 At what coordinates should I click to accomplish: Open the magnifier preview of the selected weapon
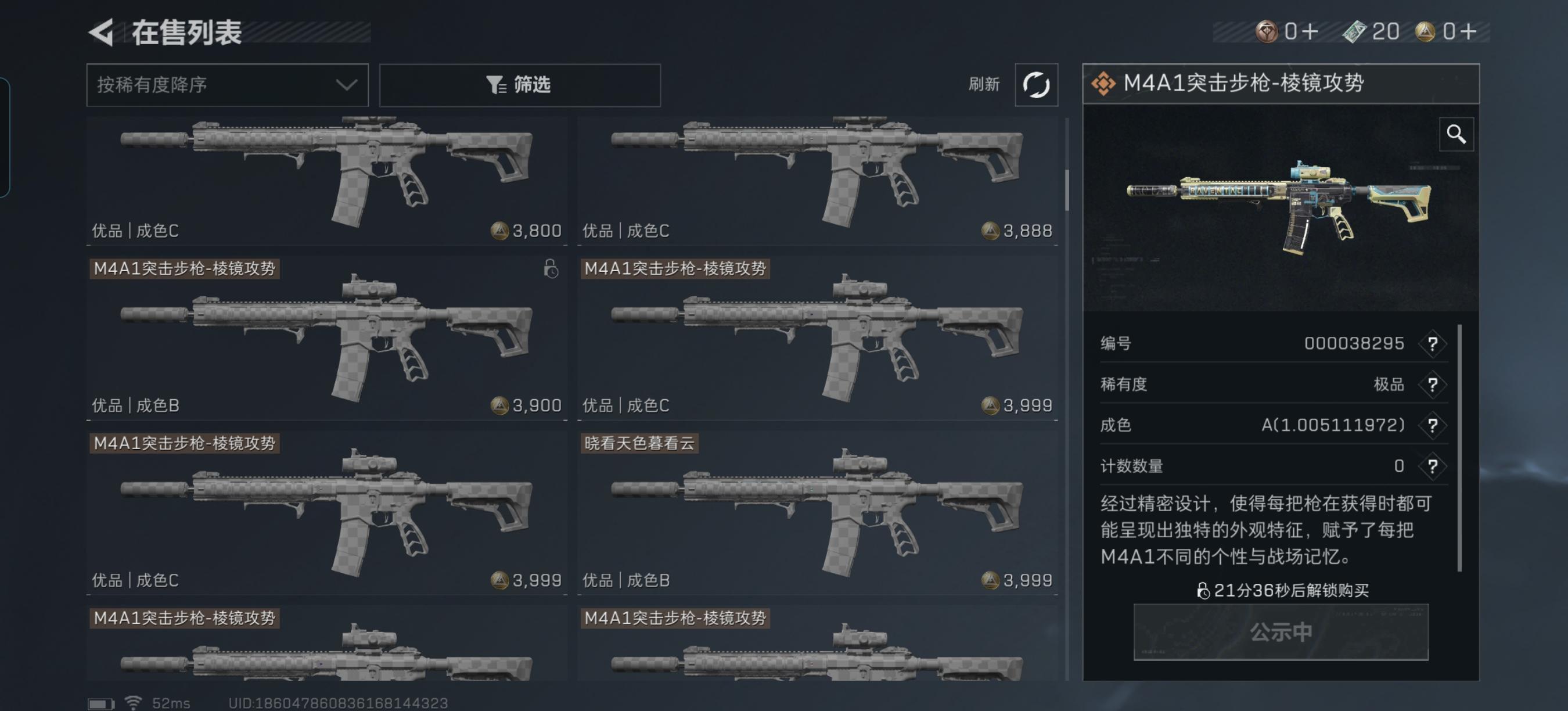click(1456, 134)
